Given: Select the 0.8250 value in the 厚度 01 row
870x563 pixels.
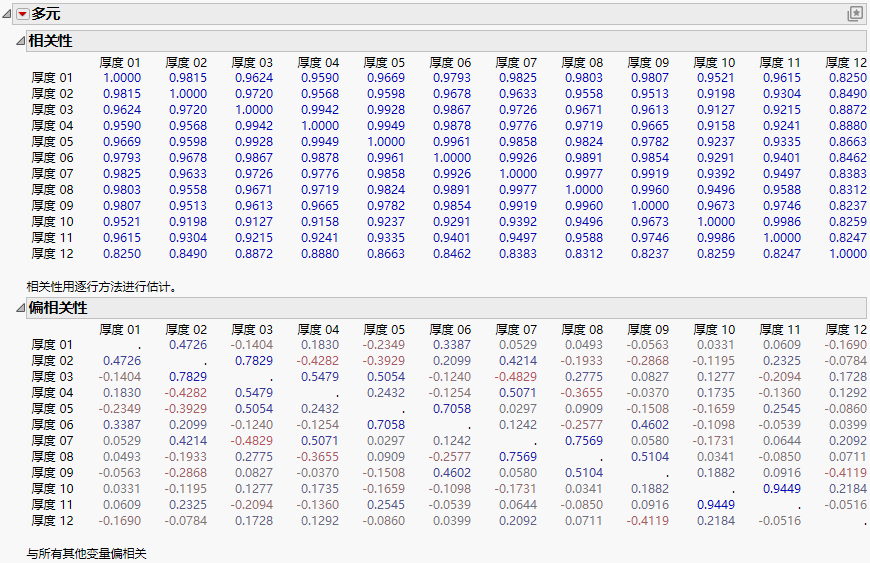Looking at the screenshot, I should pos(846,77).
